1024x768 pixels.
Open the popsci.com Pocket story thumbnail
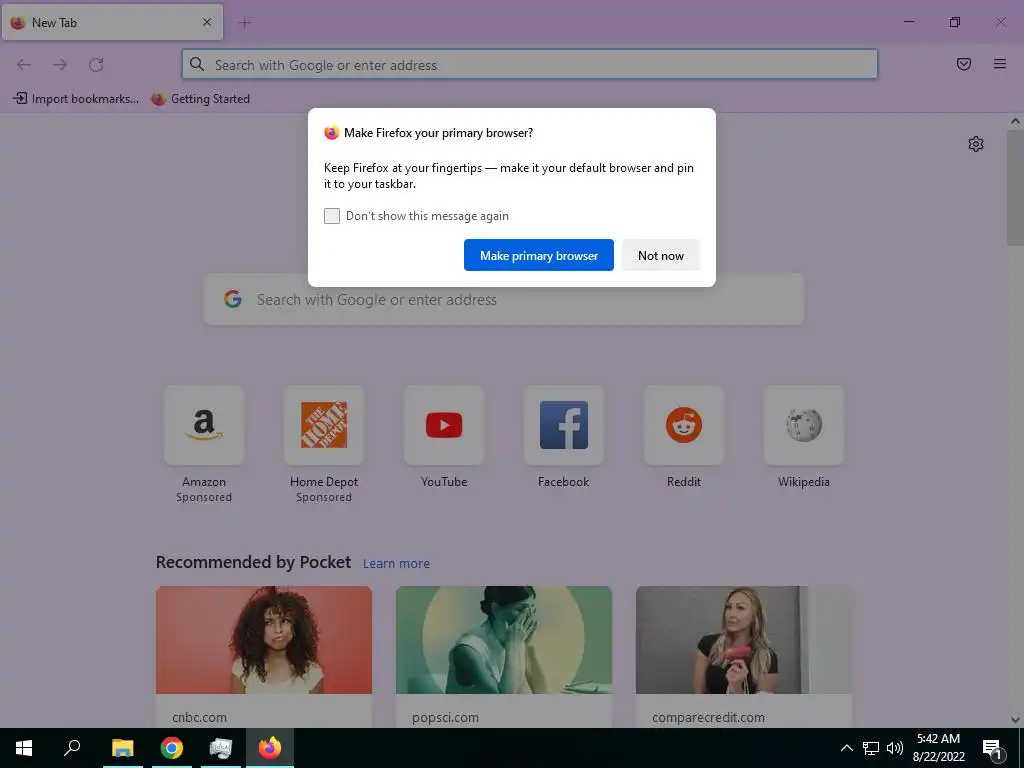[504, 640]
